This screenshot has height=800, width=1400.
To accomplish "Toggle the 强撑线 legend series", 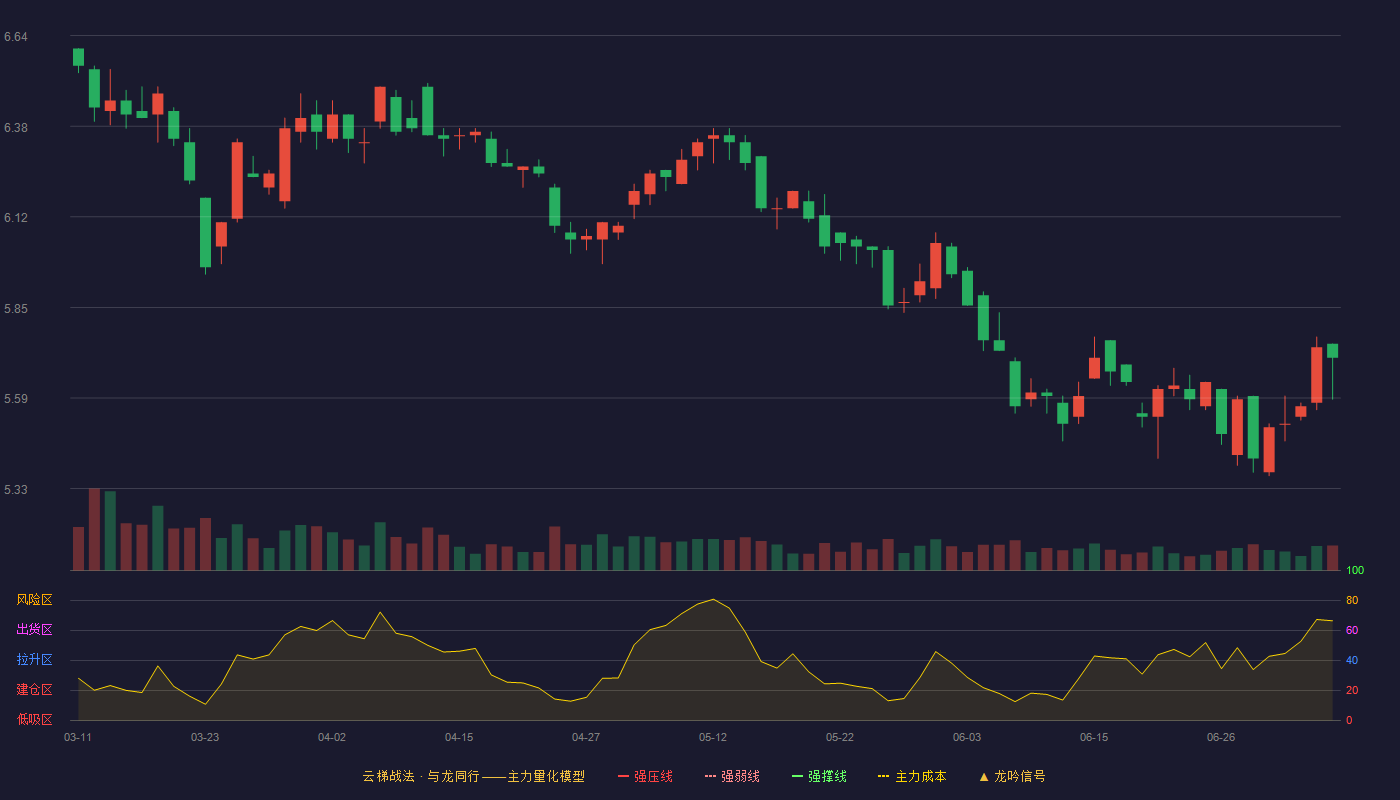I will click(819, 776).
